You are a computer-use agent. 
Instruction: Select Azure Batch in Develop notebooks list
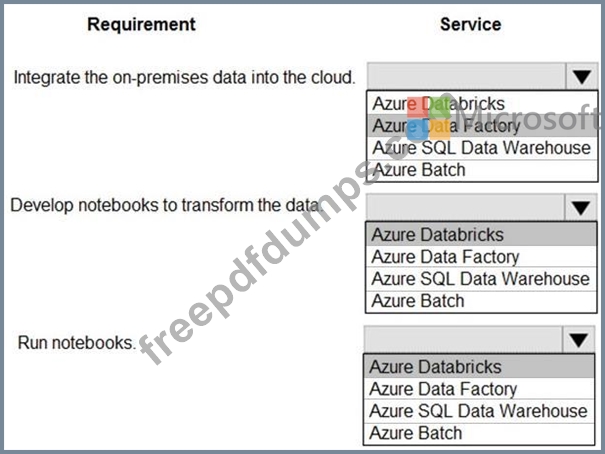[481, 301]
